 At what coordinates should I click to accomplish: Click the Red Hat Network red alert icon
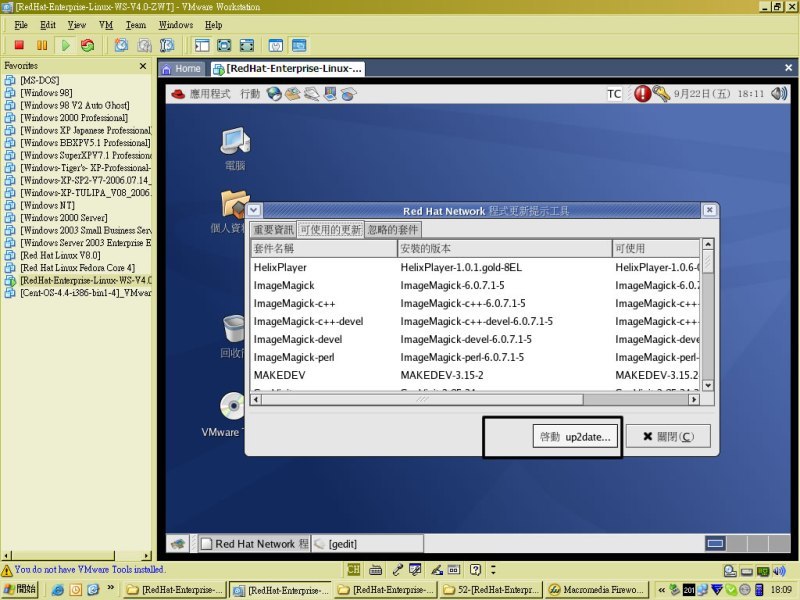[x=642, y=93]
